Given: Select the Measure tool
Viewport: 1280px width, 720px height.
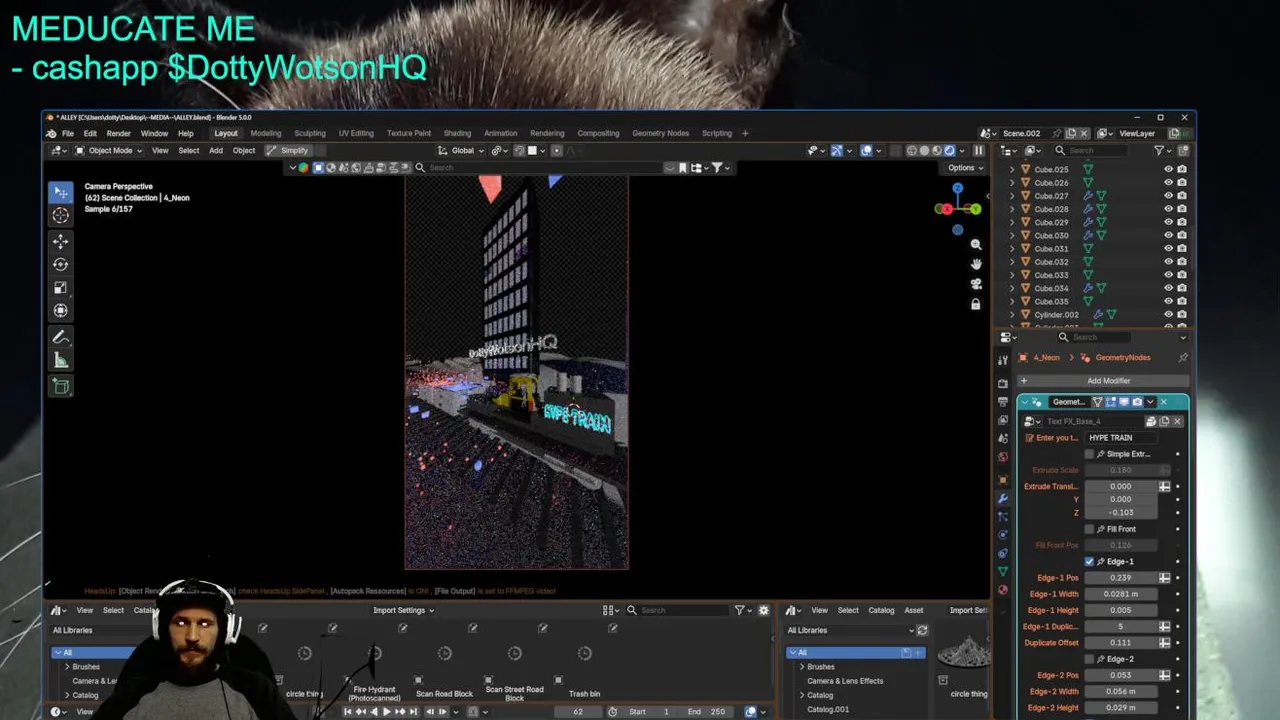Looking at the screenshot, I should (61, 360).
